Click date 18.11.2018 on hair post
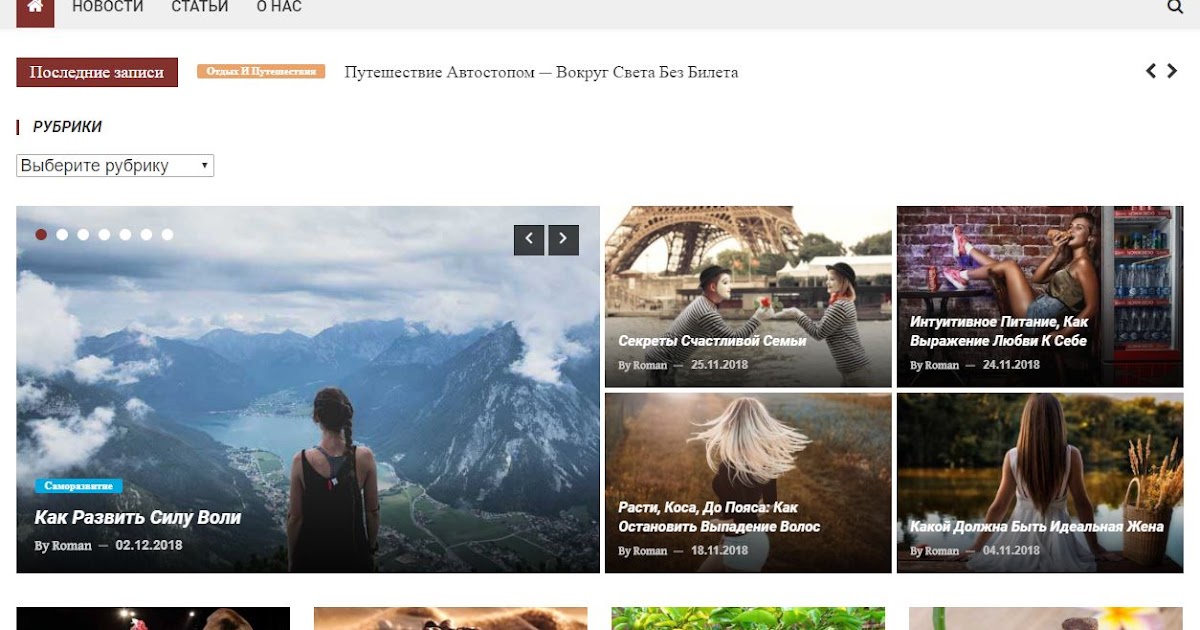This screenshot has width=1200, height=630. (x=719, y=551)
